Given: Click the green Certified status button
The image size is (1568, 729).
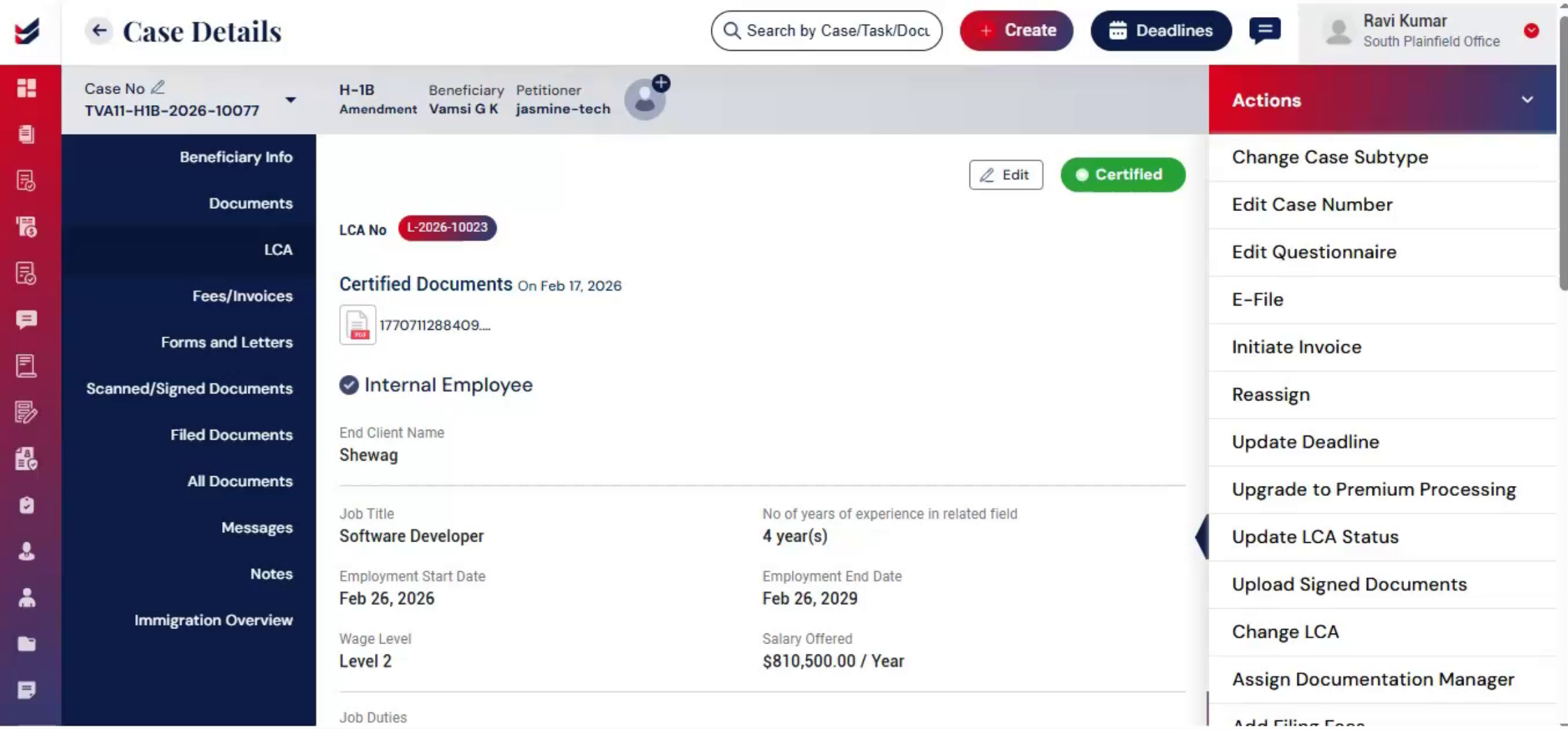Looking at the screenshot, I should coord(1122,175).
